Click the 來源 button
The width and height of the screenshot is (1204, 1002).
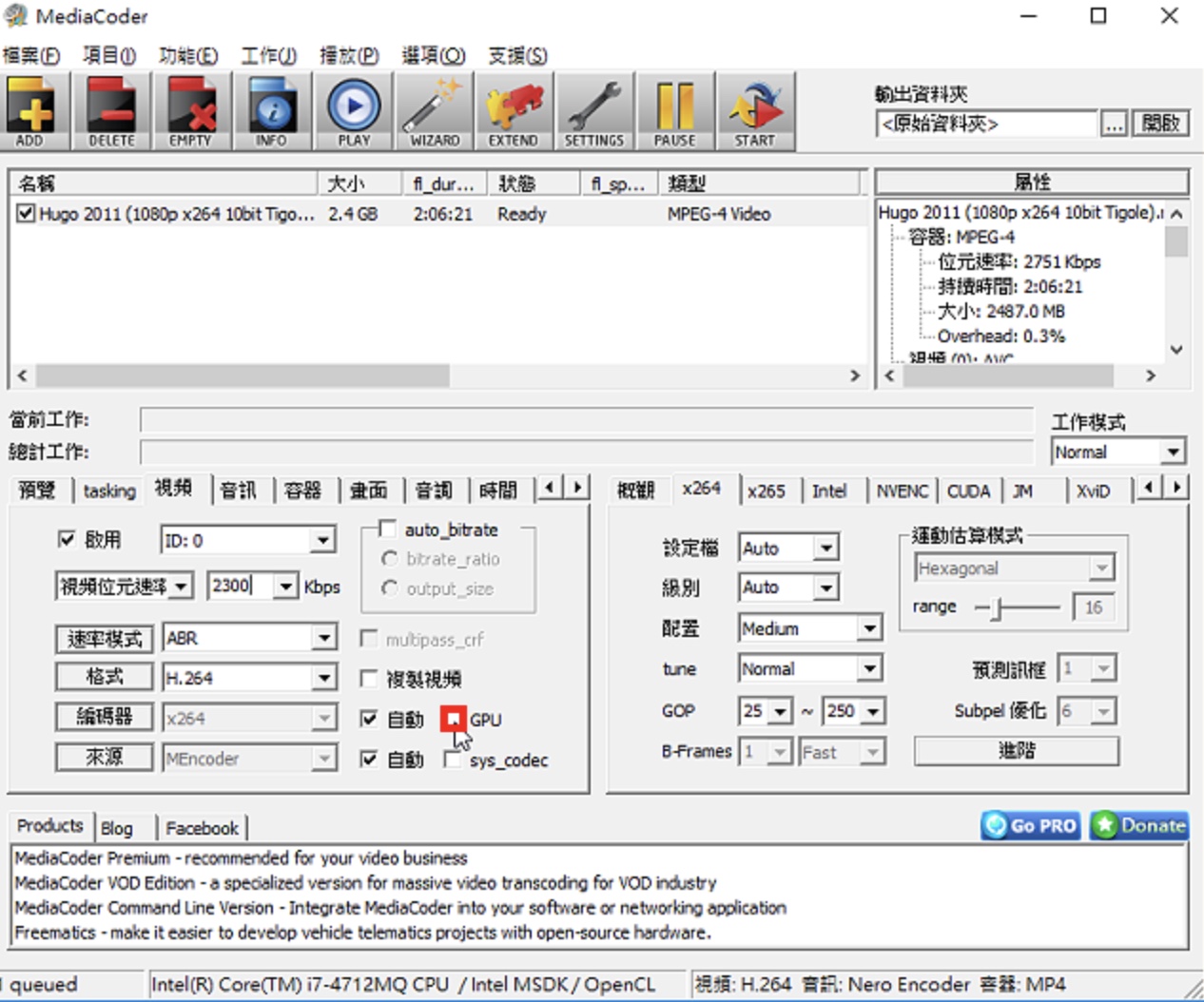pos(104,757)
